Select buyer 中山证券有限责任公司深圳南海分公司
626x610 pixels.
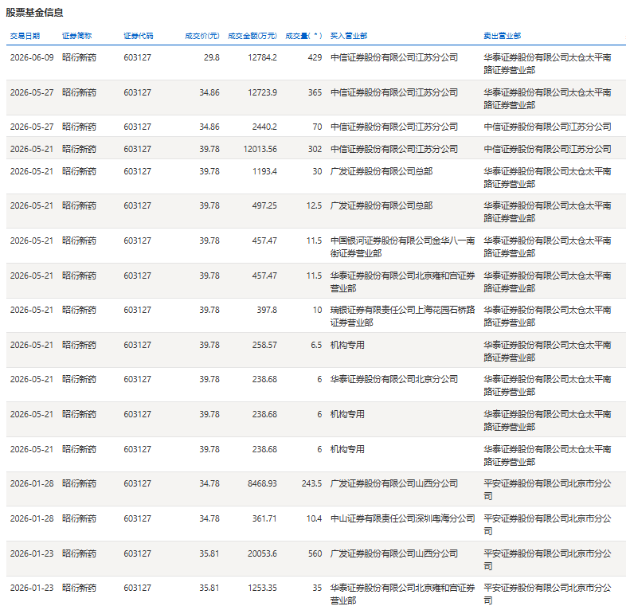pos(402,519)
